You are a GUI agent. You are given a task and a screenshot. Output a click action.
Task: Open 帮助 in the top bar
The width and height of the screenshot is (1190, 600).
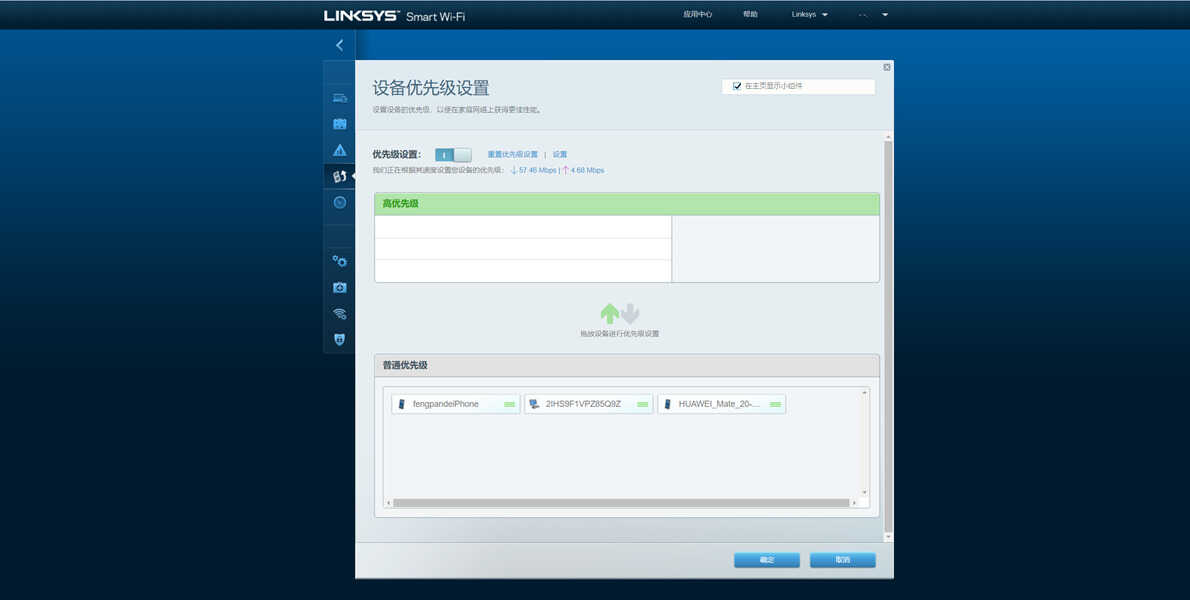point(750,14)
